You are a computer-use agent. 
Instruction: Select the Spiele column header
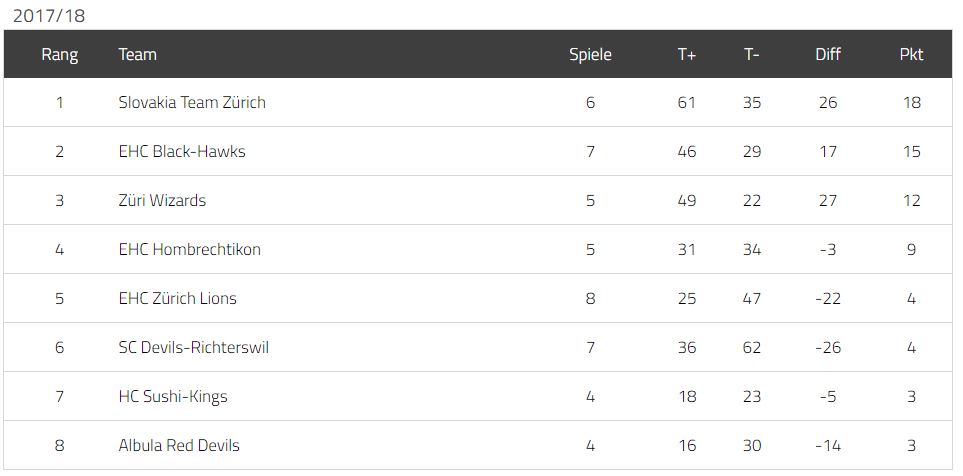[590, 55]
